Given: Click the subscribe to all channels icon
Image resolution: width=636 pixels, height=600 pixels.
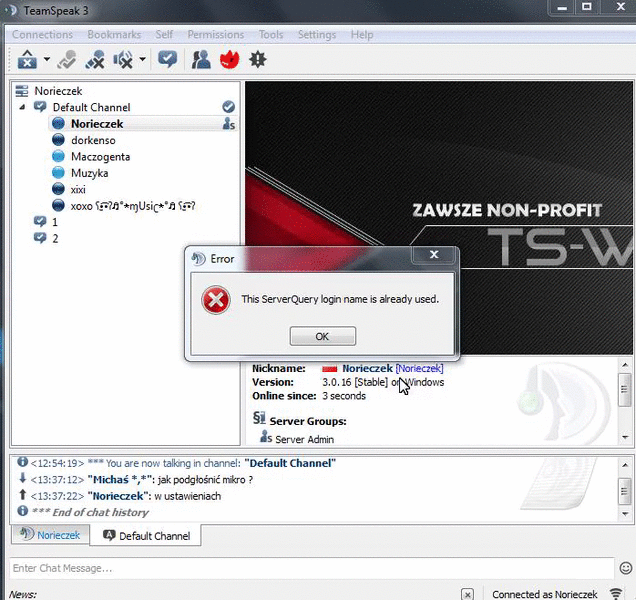Looking at the screenshot, I should [x=168, y=60].
